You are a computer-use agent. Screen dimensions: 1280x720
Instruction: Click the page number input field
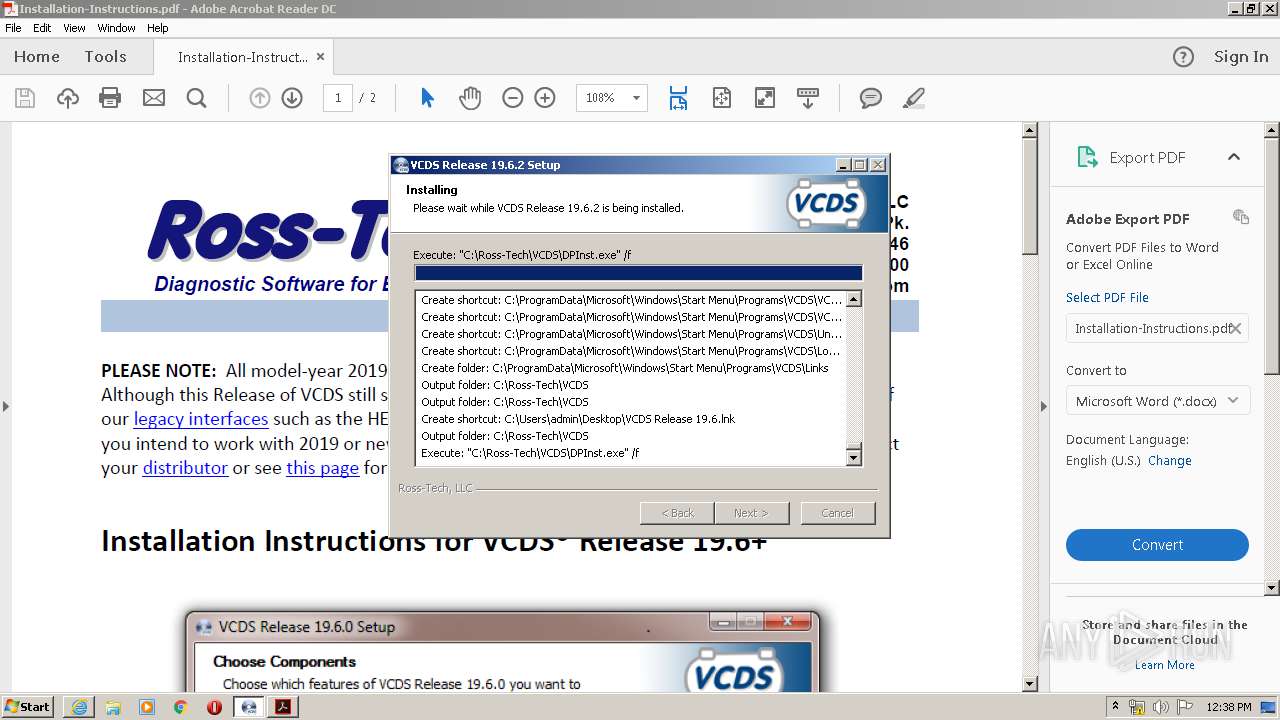[x=338, y=98]
